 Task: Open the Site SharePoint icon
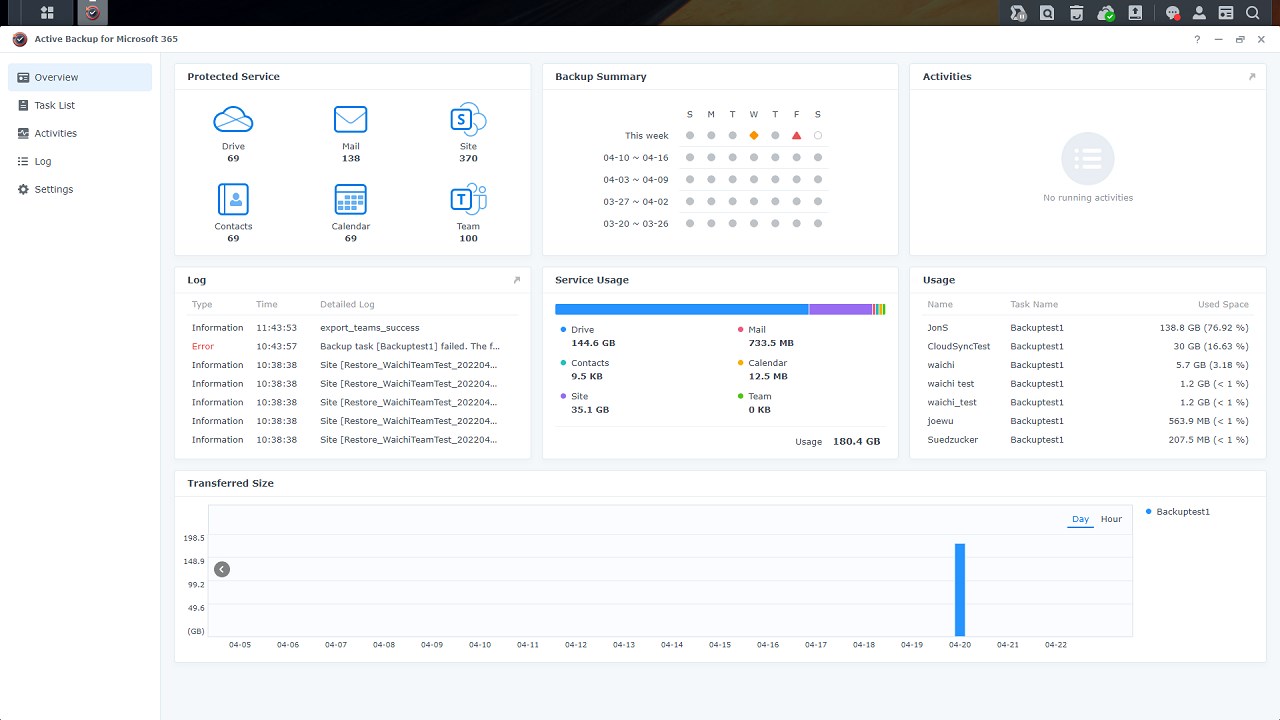click(468, 120)
